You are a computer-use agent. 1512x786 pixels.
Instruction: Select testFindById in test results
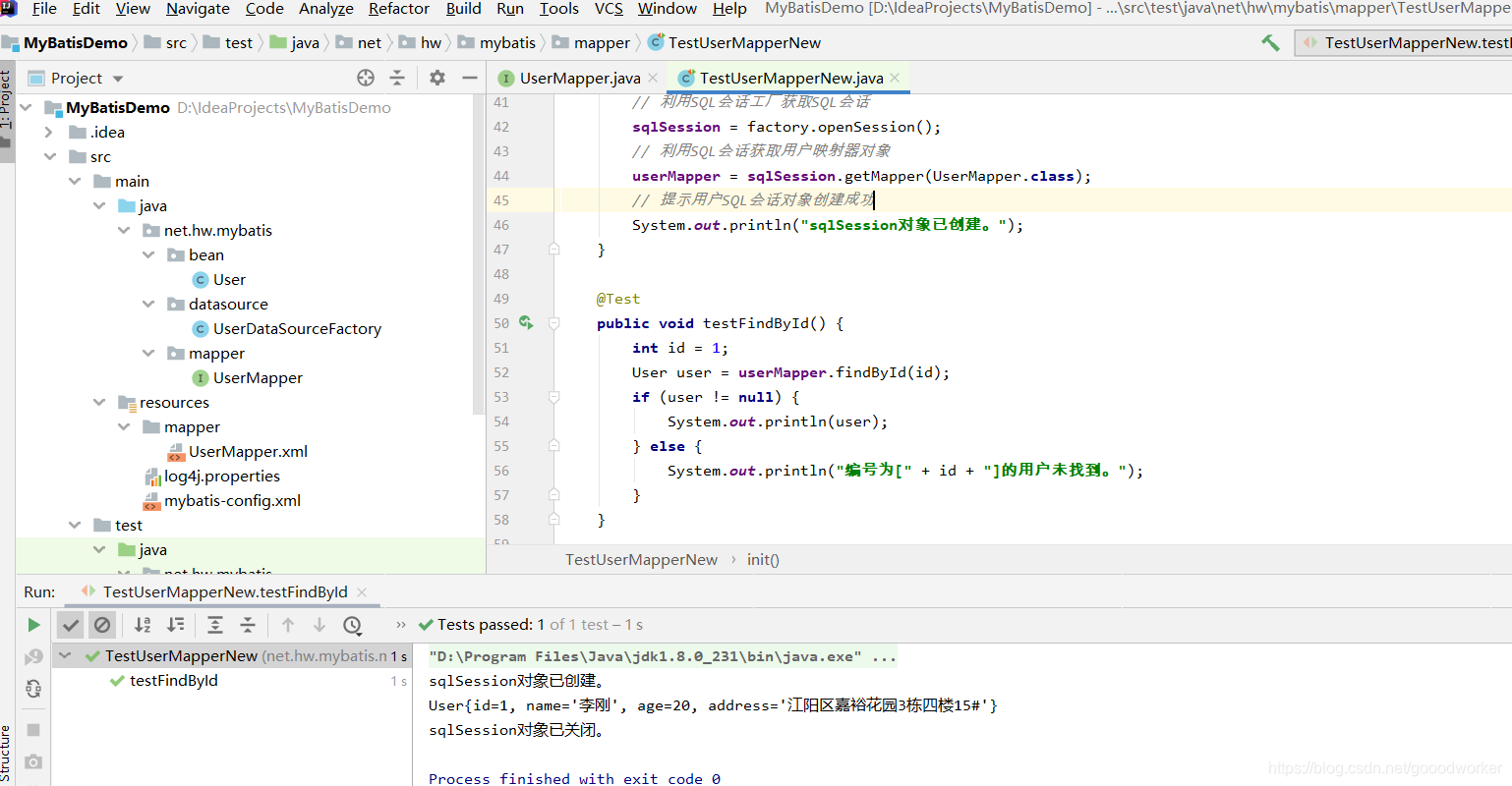tap(174, 680)
